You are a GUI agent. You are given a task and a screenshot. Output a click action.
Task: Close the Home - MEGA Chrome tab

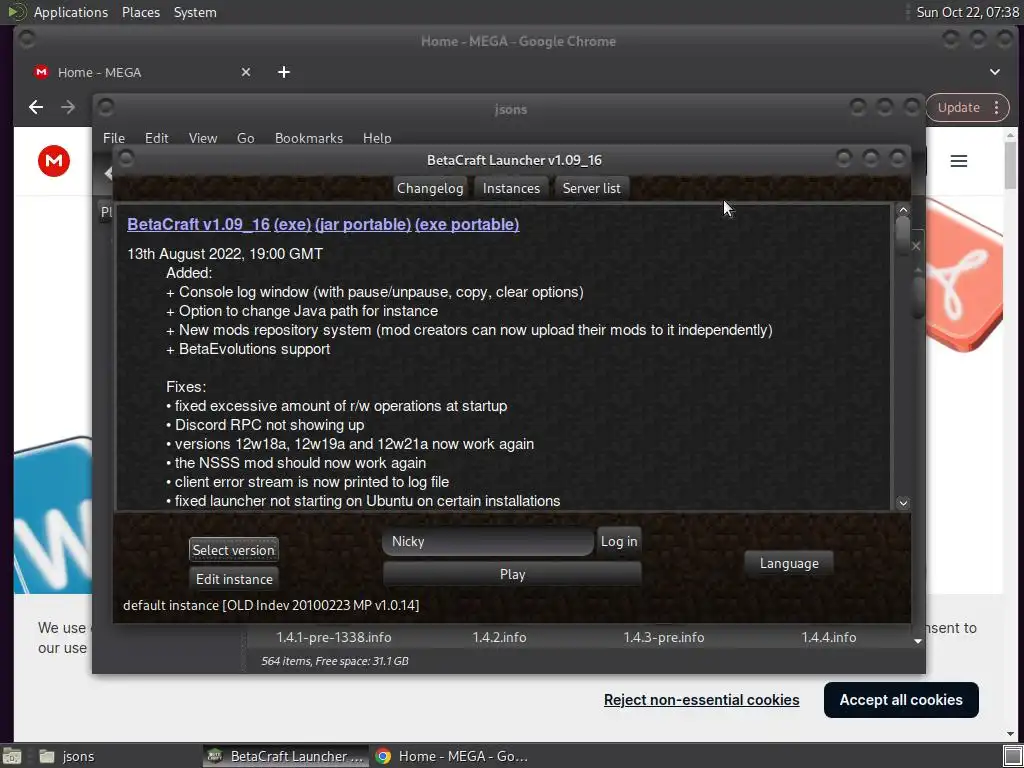coord(246,72)
